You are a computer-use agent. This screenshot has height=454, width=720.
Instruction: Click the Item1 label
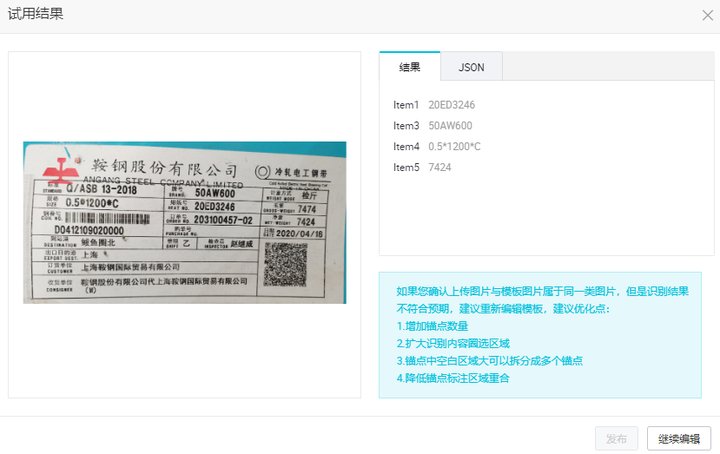[406, 105]
